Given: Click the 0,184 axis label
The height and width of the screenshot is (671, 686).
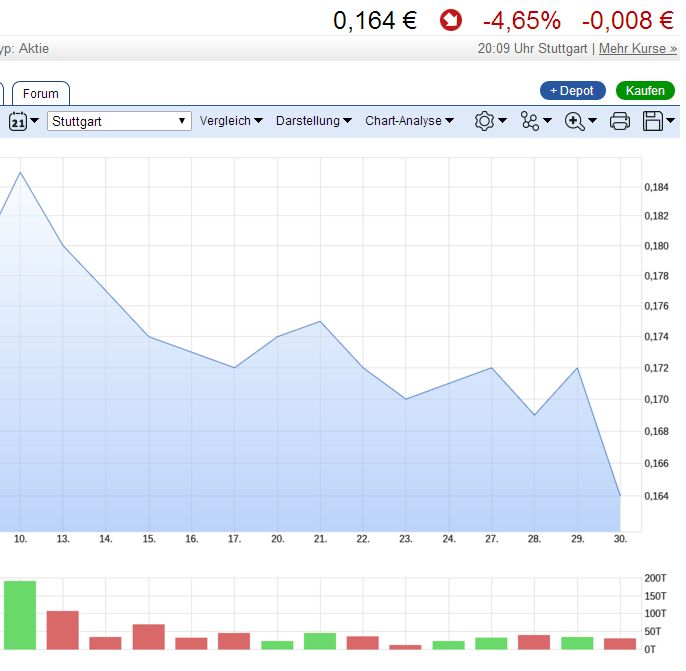Looking at the screenshot, I should coord(656,187).
